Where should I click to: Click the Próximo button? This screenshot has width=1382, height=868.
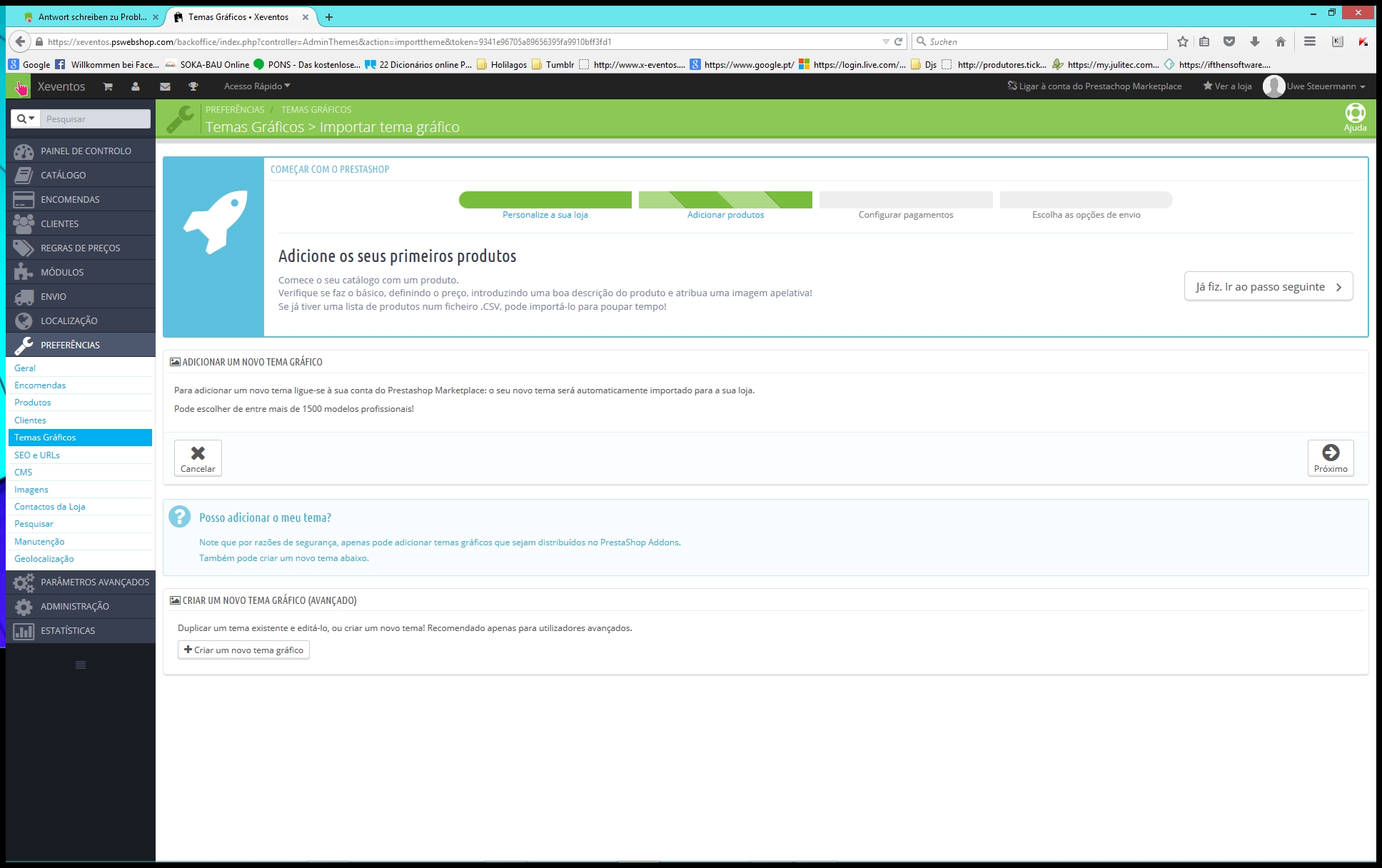(x=1330, y=458)
